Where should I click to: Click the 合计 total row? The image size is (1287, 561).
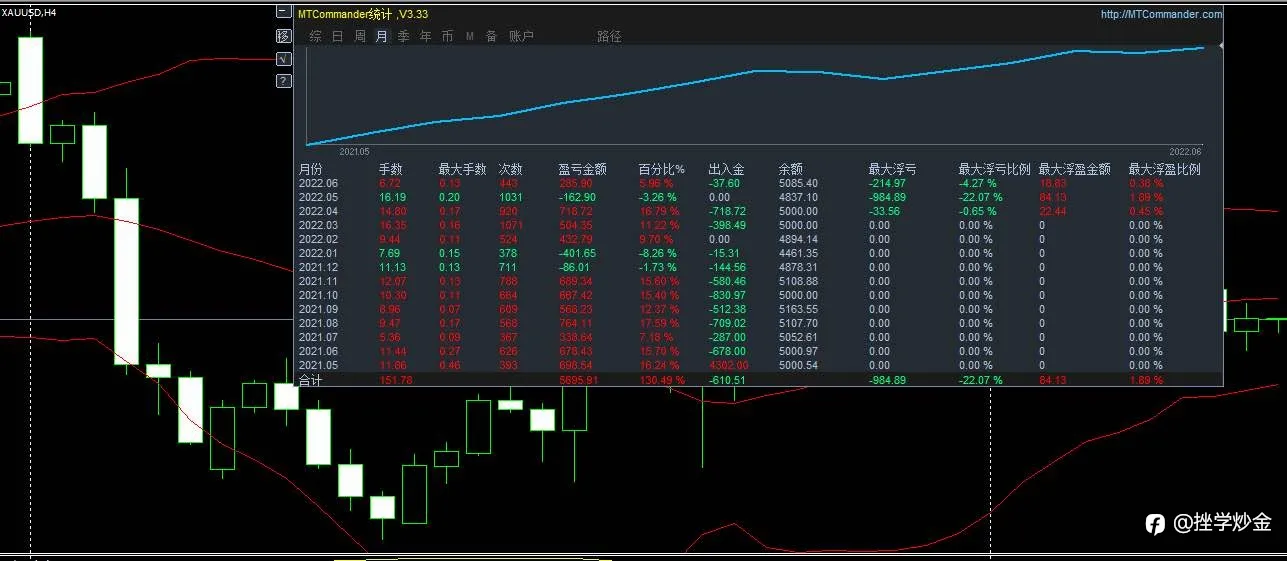(760, 380)
